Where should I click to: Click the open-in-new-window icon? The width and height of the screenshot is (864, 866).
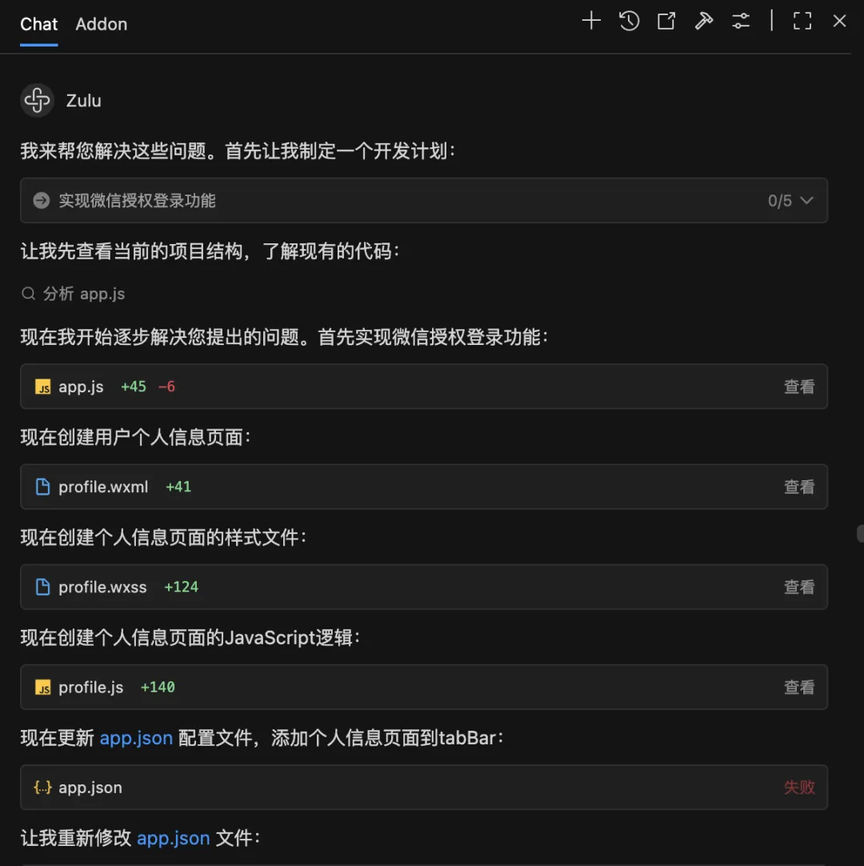click(x=666, y=21)
